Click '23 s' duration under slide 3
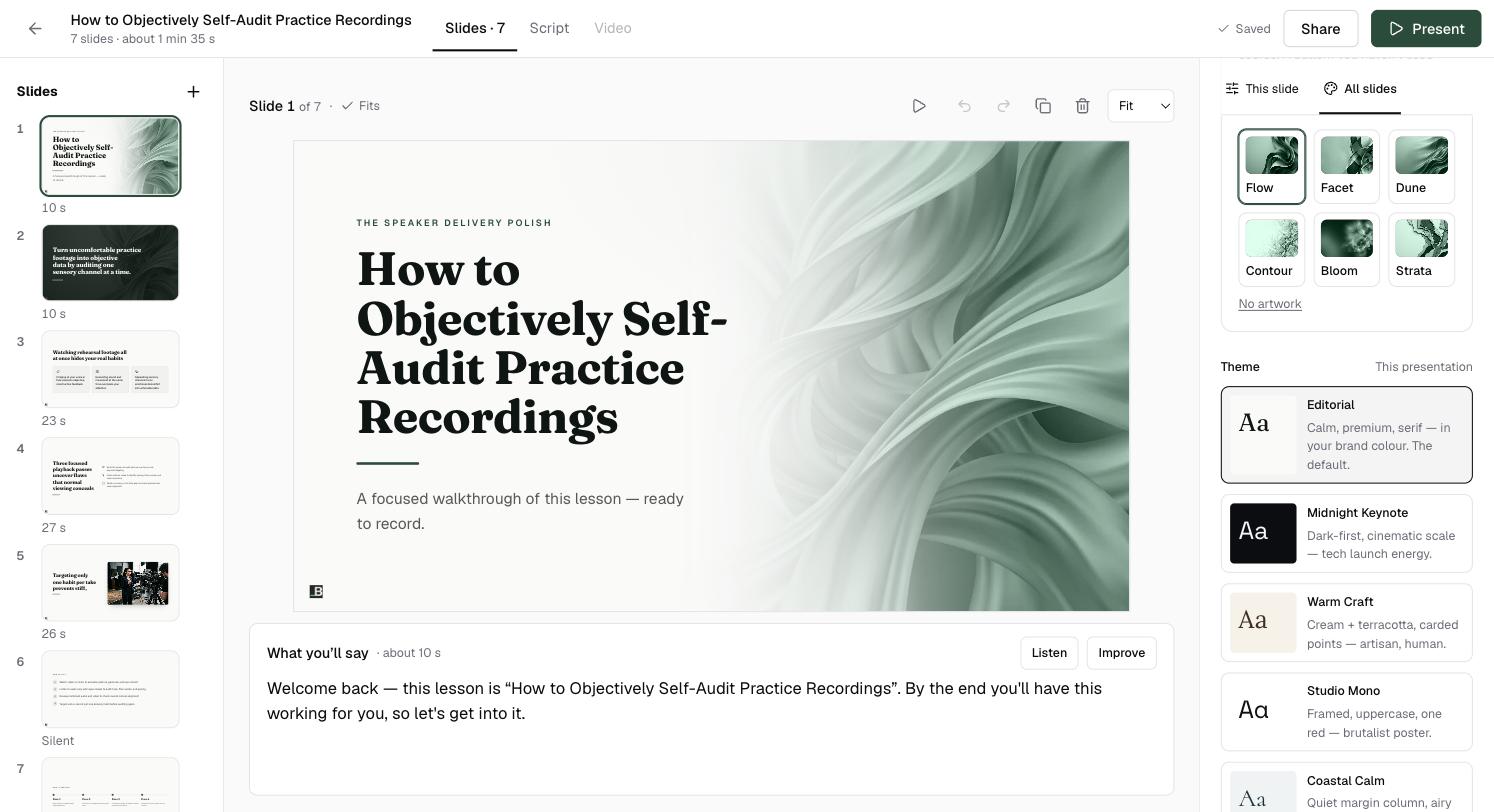The image size is (1494, 812). 53,421
